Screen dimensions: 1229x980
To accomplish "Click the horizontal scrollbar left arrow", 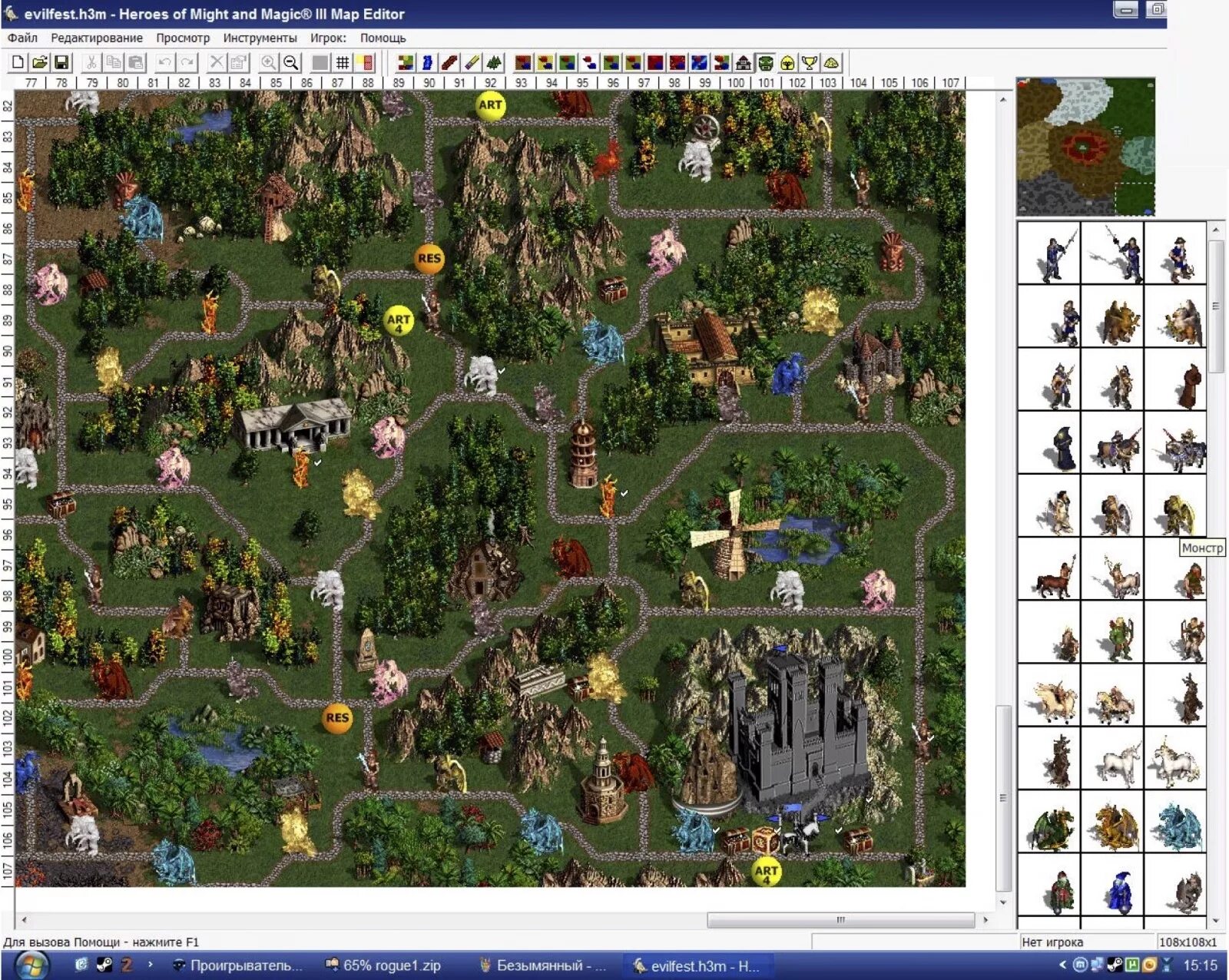I will tap(25, 919).
